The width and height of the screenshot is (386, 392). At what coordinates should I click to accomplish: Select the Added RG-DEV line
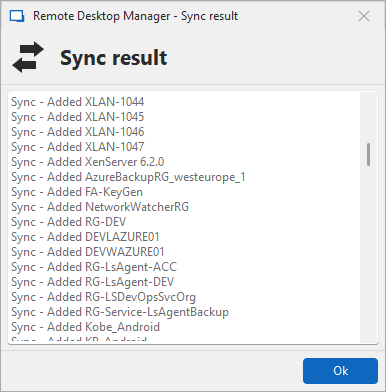[x=68, y=222]
